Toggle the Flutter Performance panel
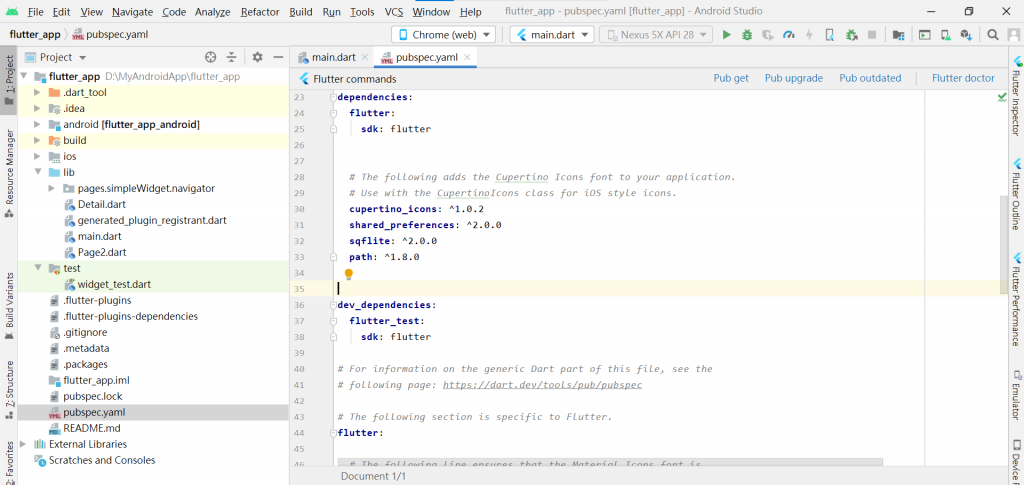Viewport: 1024px width, 485px height. coord(1016,300)
